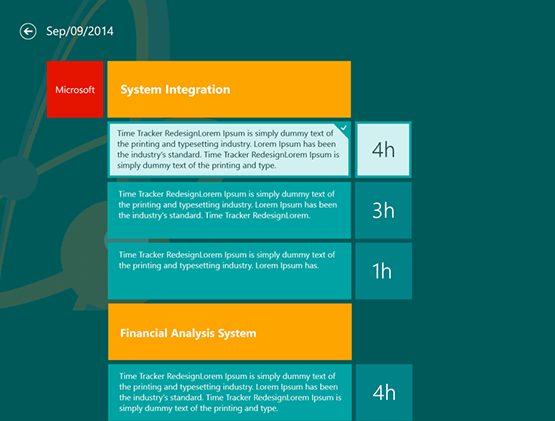Click the corner tick marker of first entry
The height and width of the screenshot is (421, 555).
(x=344, y=127)
